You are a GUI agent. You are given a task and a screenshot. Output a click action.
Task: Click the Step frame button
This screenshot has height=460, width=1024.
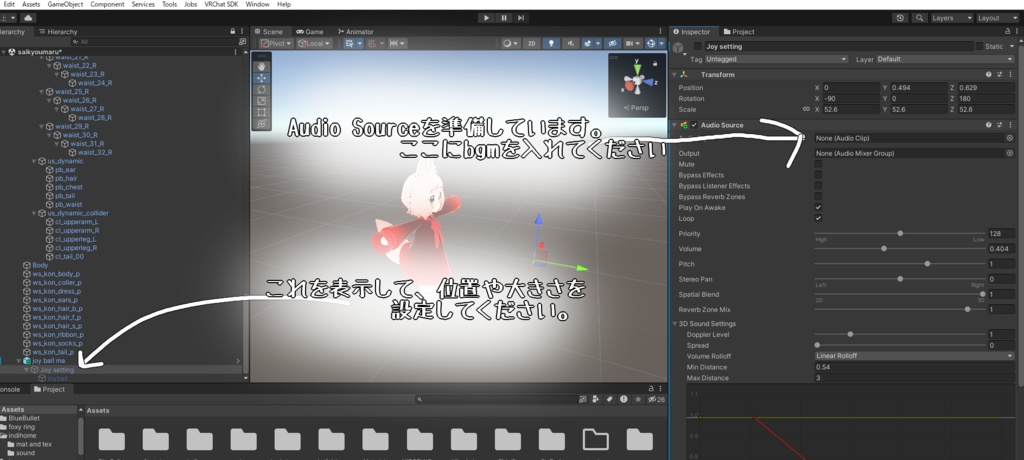(521, 18)
